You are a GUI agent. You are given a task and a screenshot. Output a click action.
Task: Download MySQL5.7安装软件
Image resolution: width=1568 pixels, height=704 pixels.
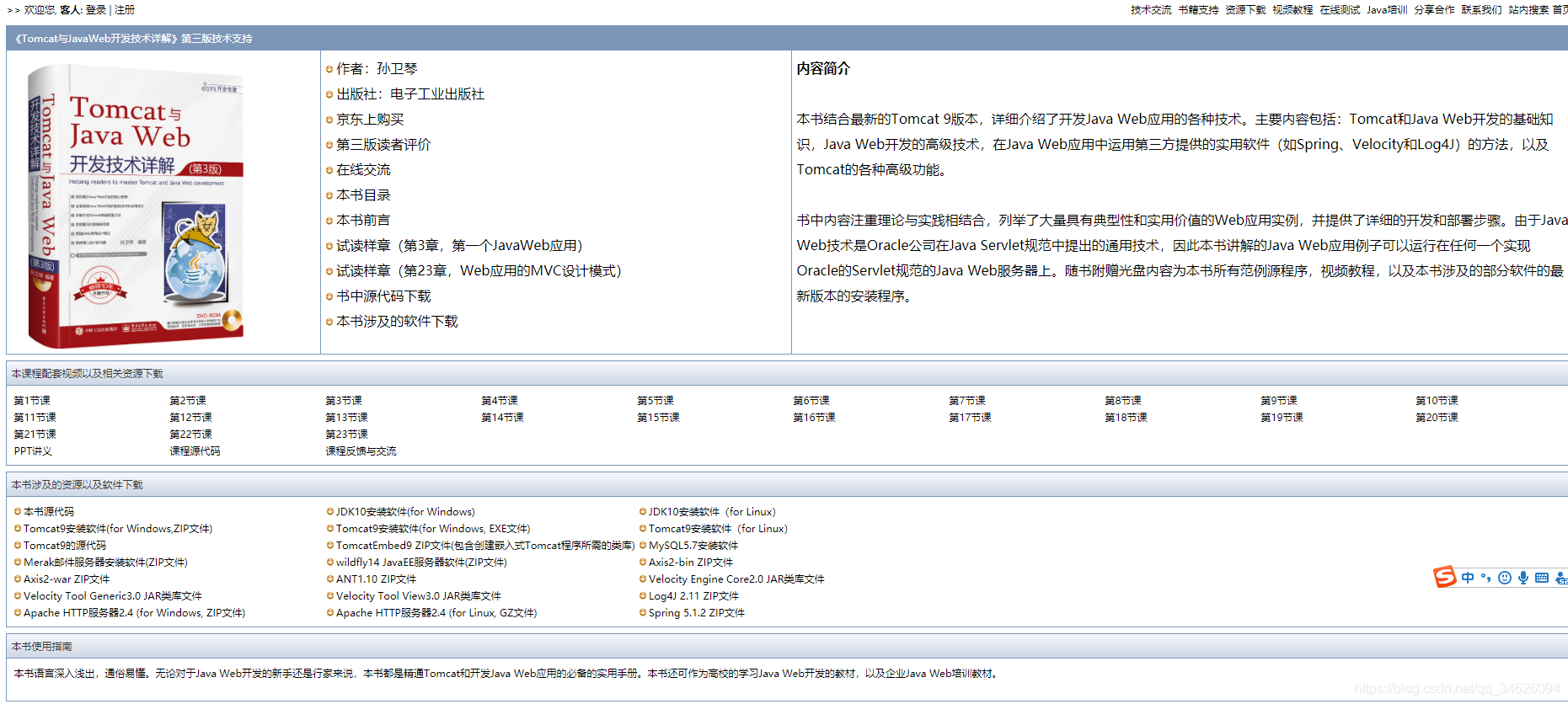(x=693, y=546)
